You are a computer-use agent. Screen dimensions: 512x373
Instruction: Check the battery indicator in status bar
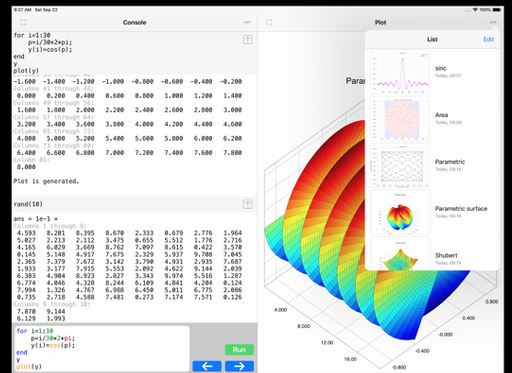pyautogui.click(x=496, y=10)
